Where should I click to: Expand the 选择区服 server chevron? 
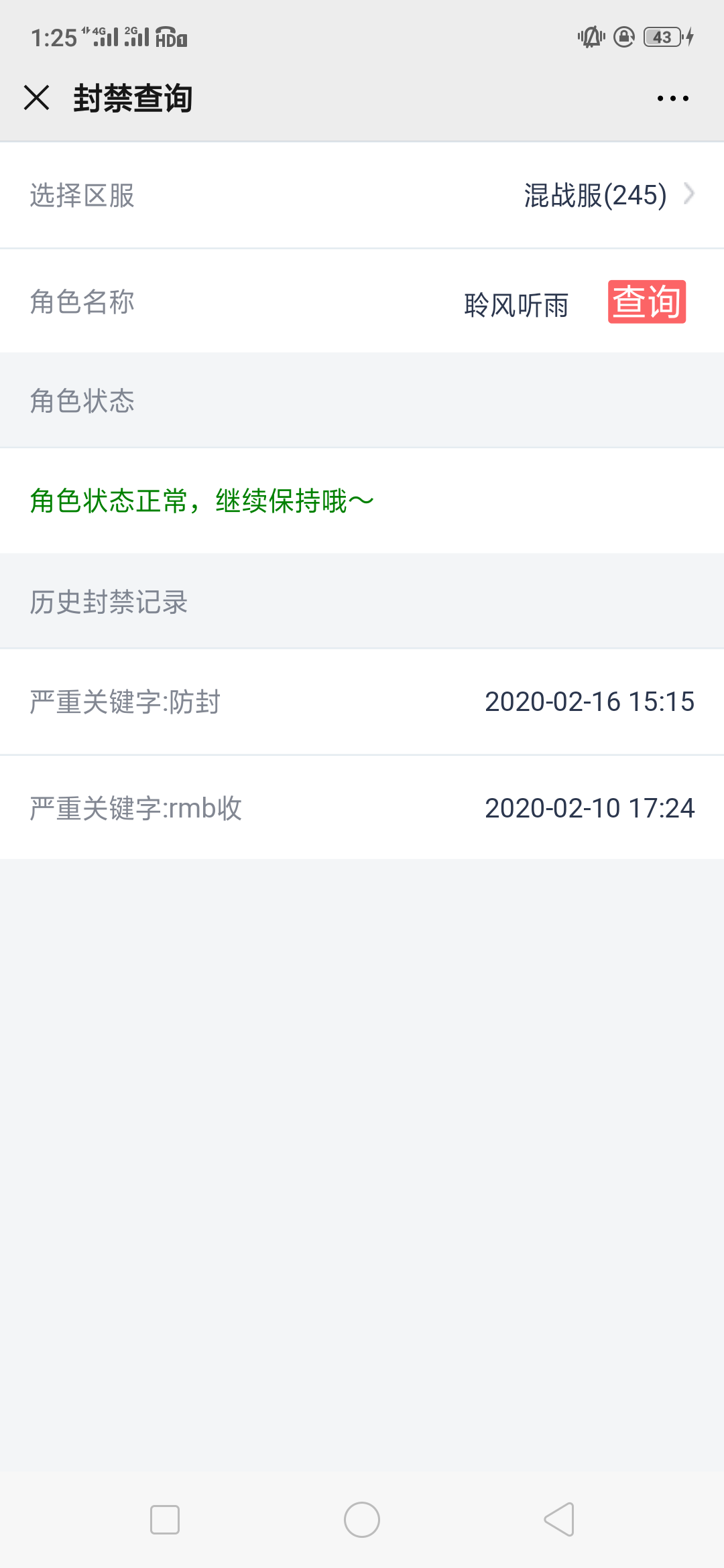coord(689,194)
